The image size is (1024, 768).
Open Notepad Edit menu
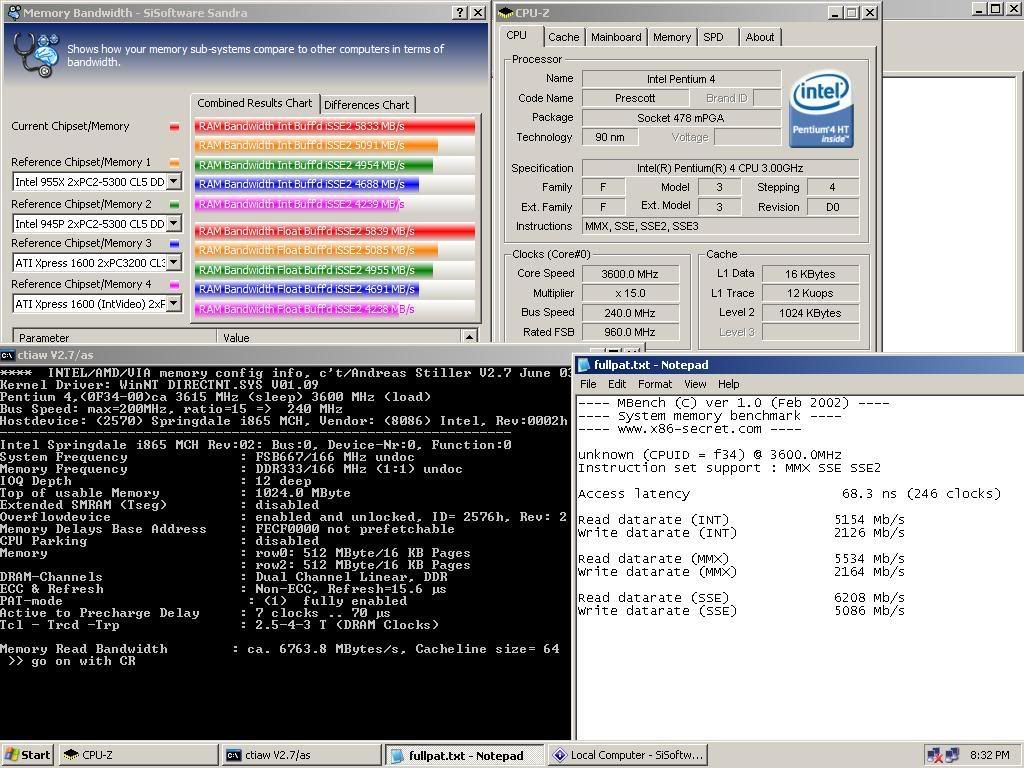[x=616, y=384]
